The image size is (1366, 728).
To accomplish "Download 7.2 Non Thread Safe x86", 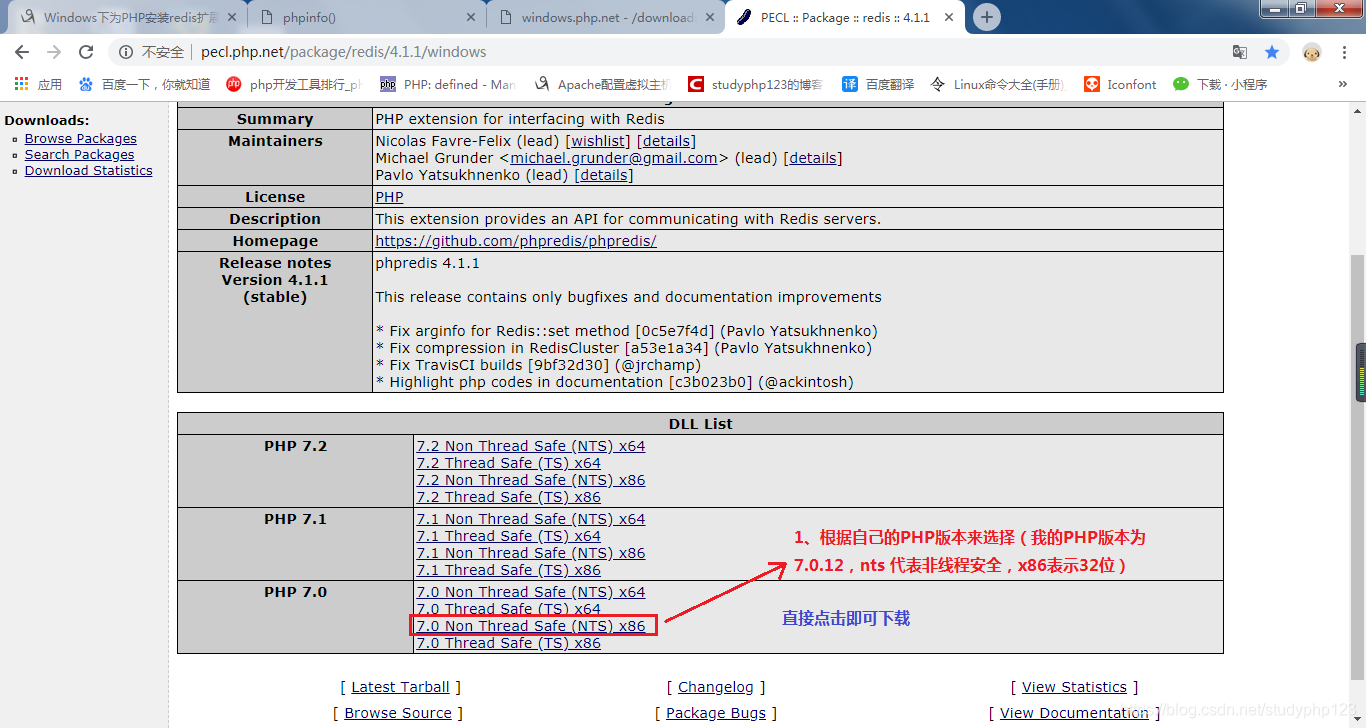I will tap(531, 480).
